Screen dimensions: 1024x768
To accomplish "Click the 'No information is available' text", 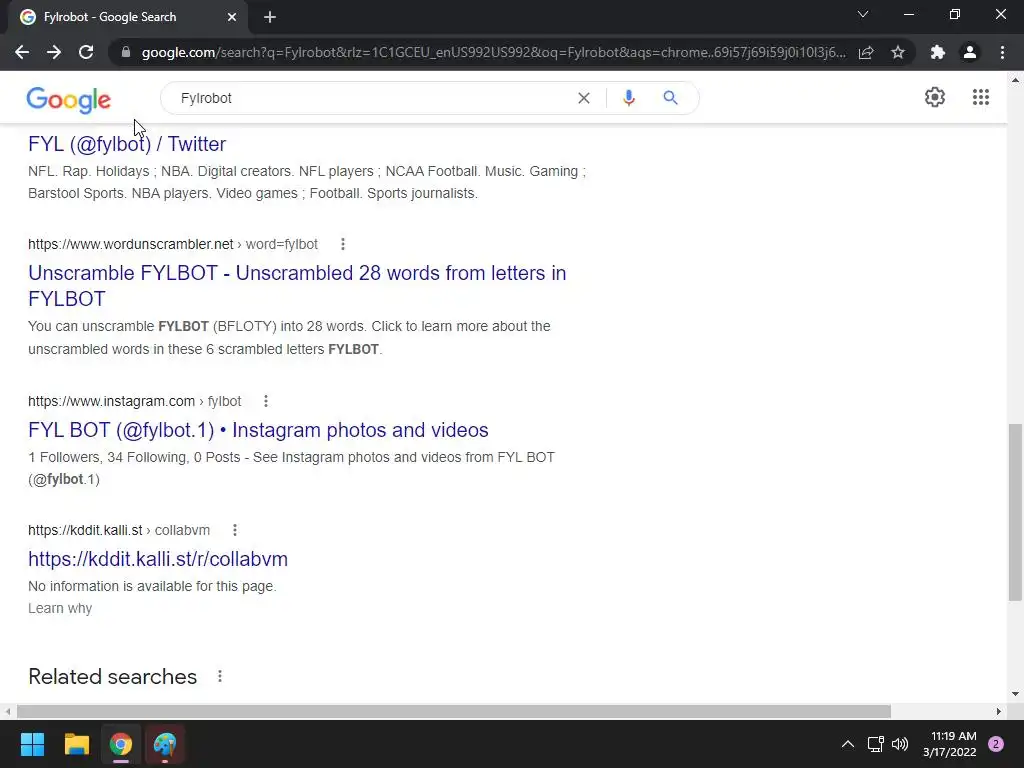I will click(152, 586).
